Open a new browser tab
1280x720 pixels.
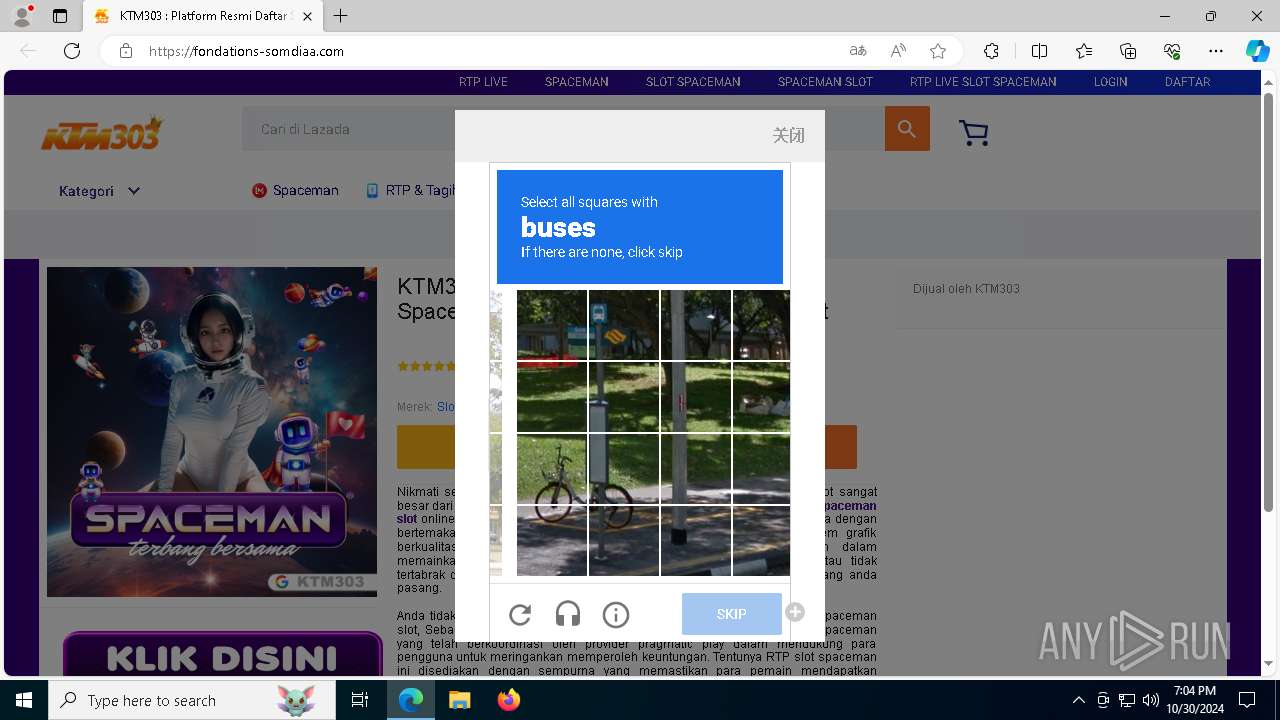pos(341,16)
